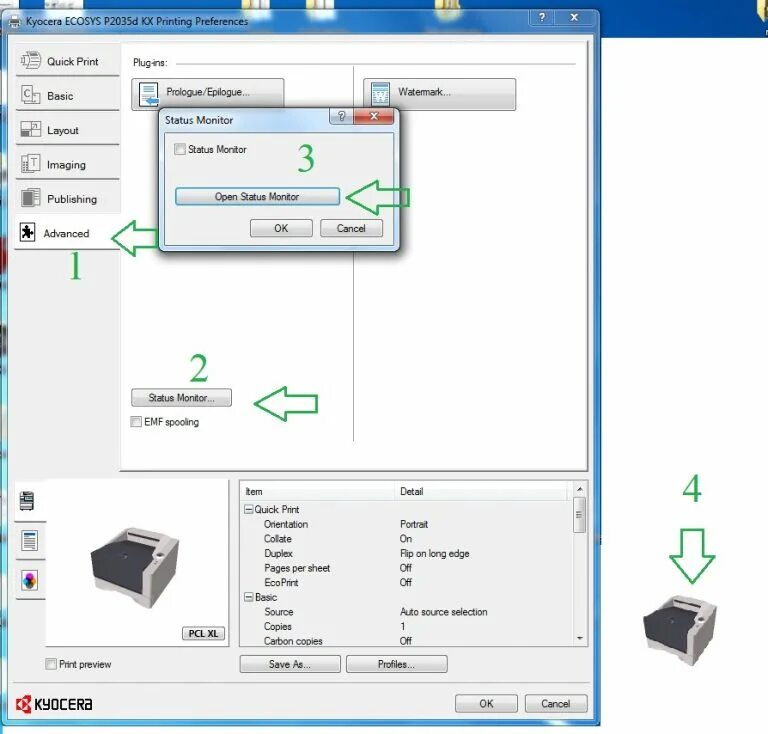The image size is (768, 734).
Task: Open the Layout tab
Action: [x=68, y=130]
